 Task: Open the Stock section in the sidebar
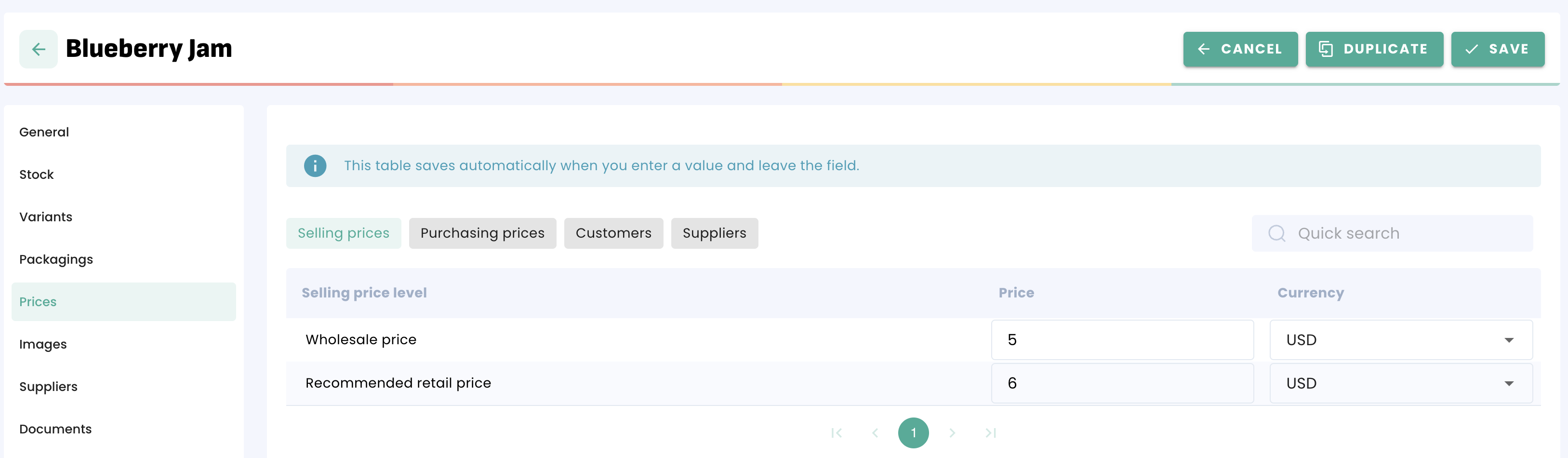[x=37, y=175]
